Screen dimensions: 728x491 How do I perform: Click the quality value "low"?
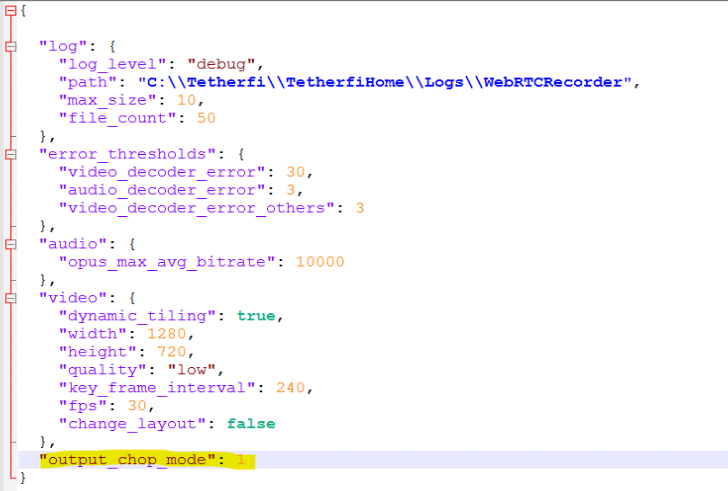pyautogui.click(x=189, y=370)
